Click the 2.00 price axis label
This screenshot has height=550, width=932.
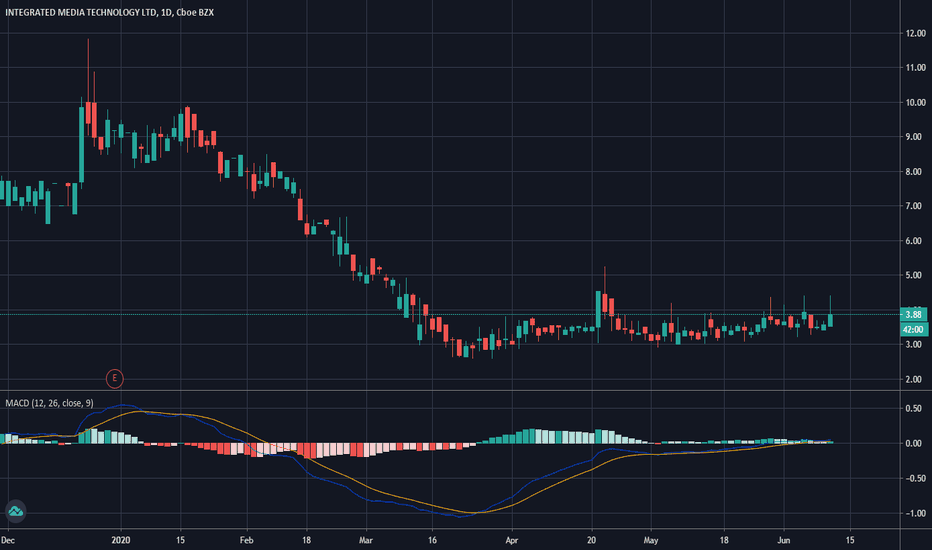click(x=914, y=379)
